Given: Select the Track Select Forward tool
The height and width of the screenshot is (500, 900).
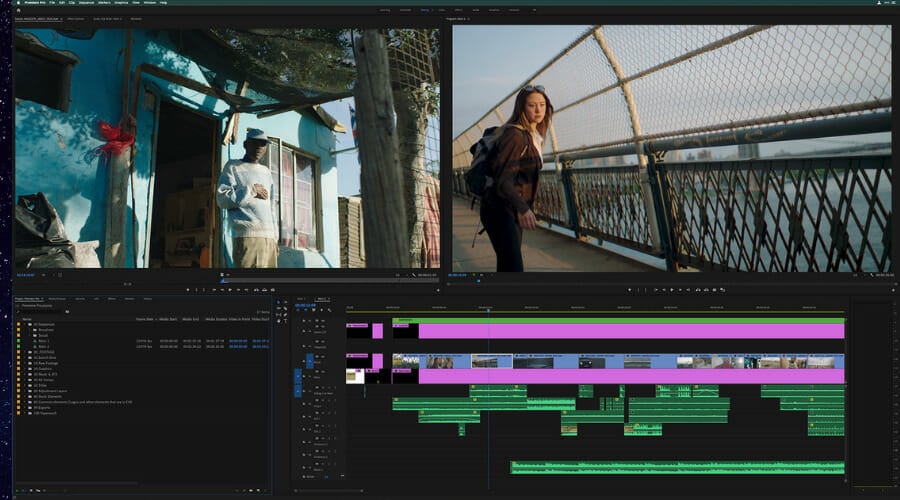Looking at the screenshot, I should point(286,302).
